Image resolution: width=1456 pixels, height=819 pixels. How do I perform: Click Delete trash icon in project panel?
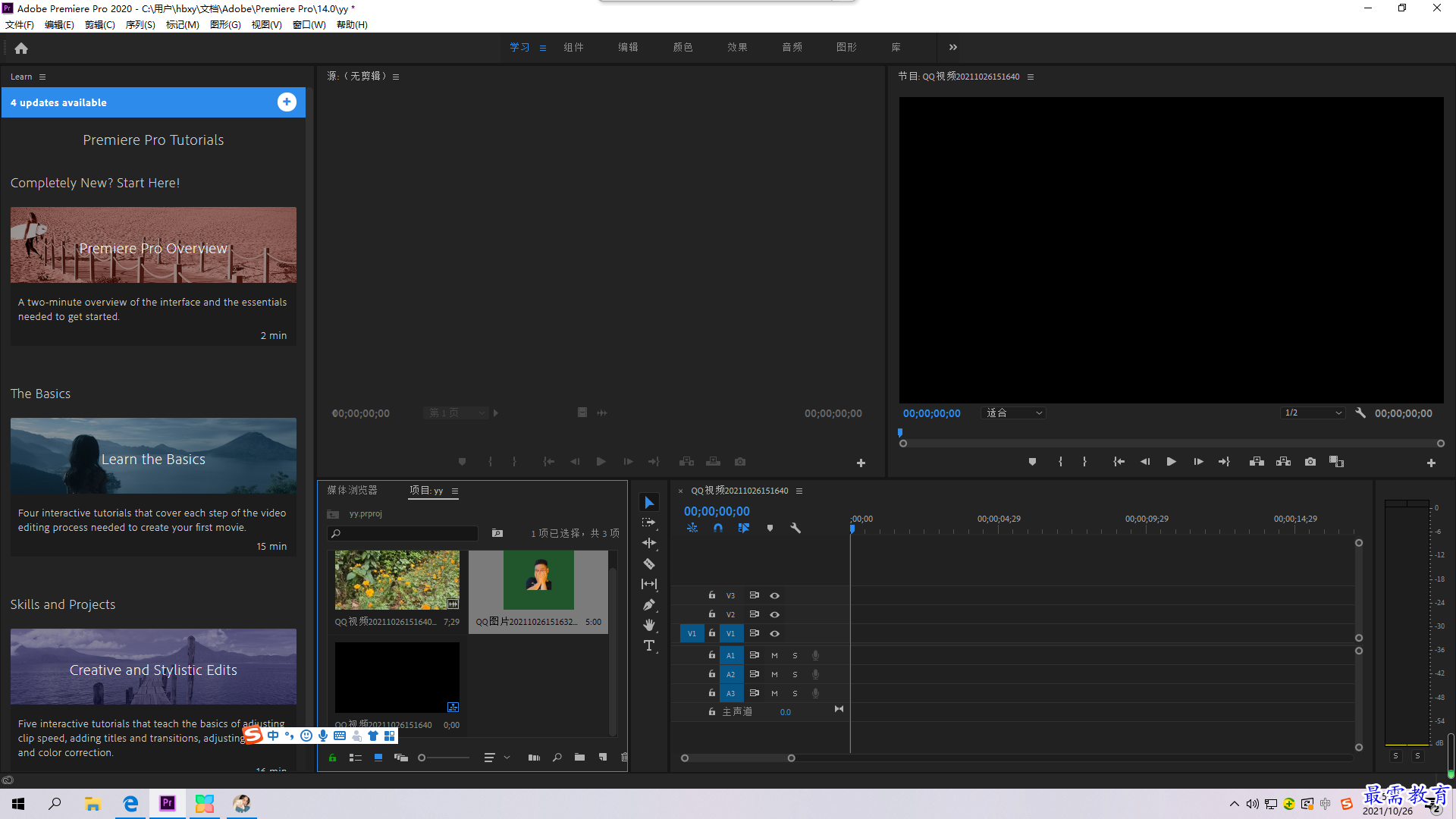coord(624,758)
